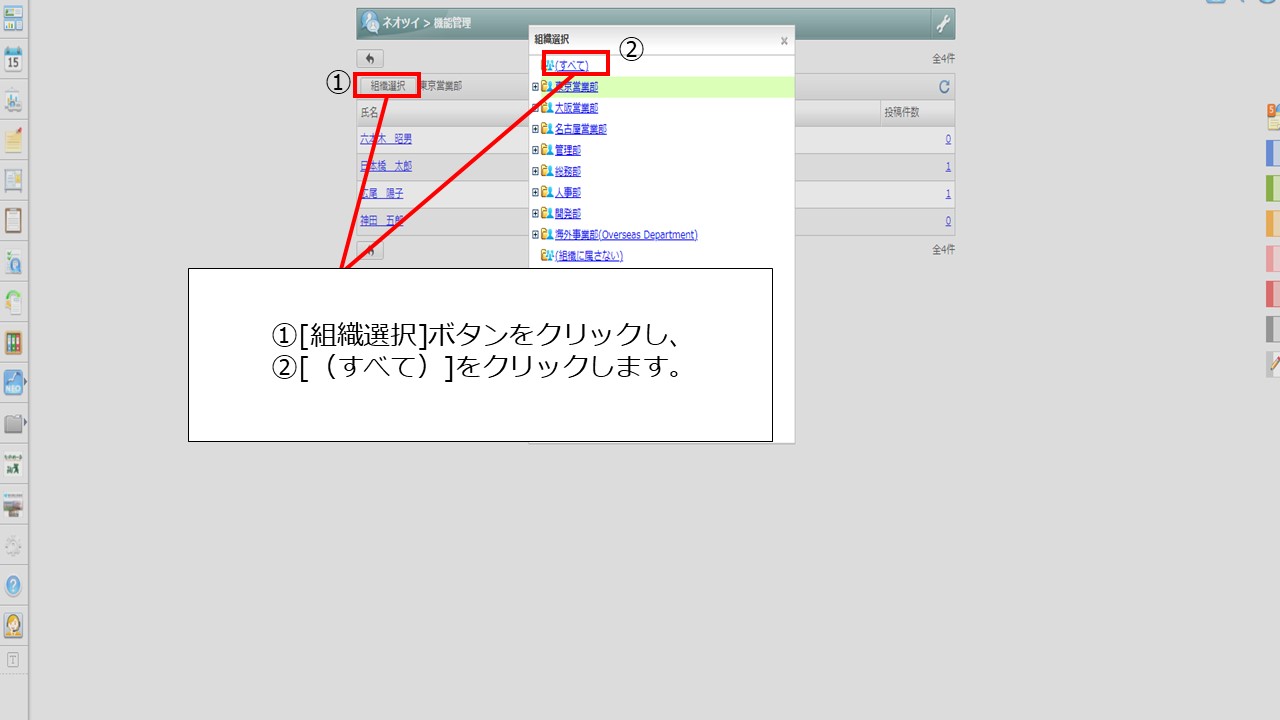Viewport: 1280px width, 720px height.
Task: Open the yellow notepad icon in sidebar
Action: (x=14, y=140)
